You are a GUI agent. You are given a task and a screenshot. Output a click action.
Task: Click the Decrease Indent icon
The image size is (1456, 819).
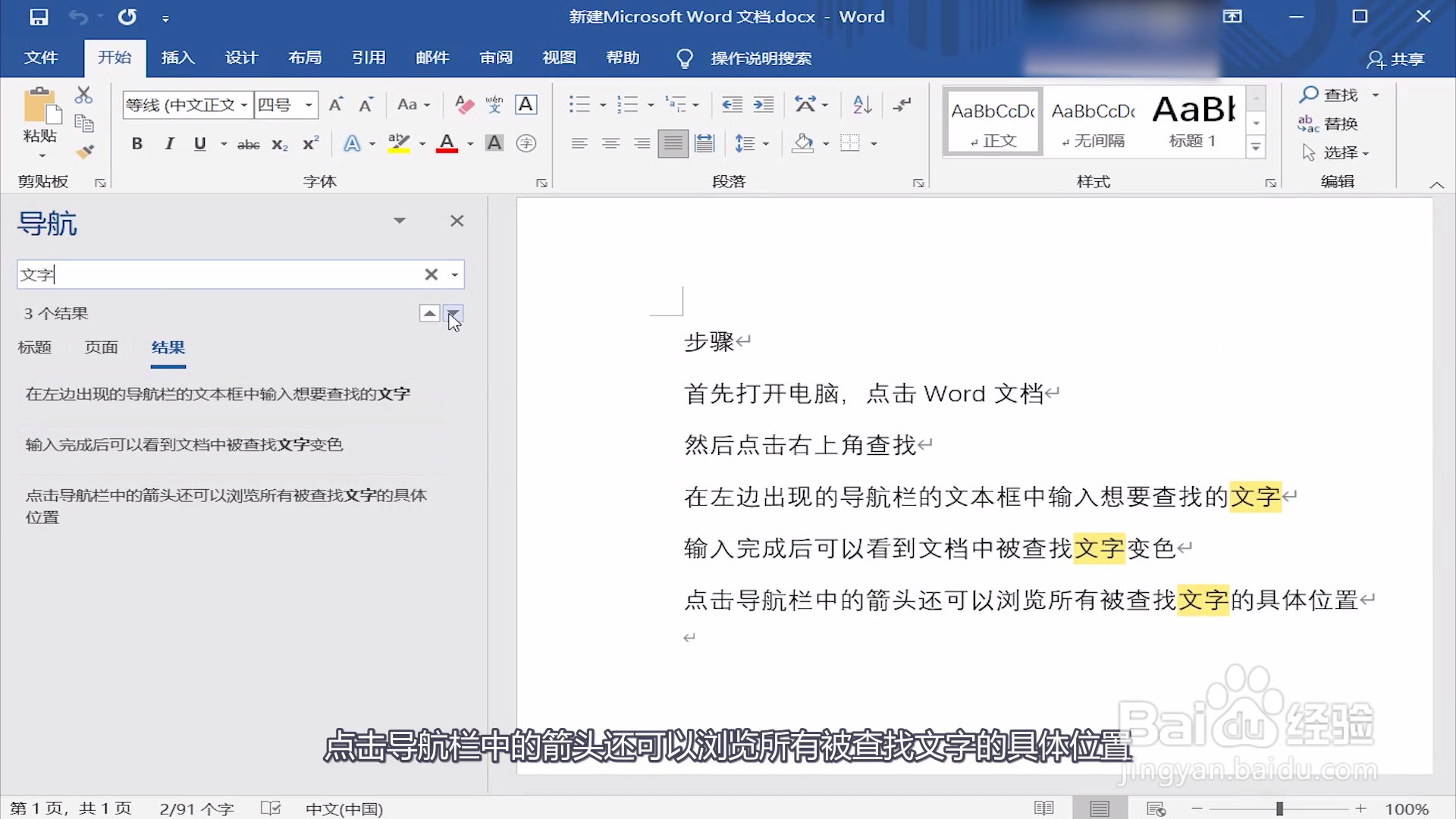732,105
